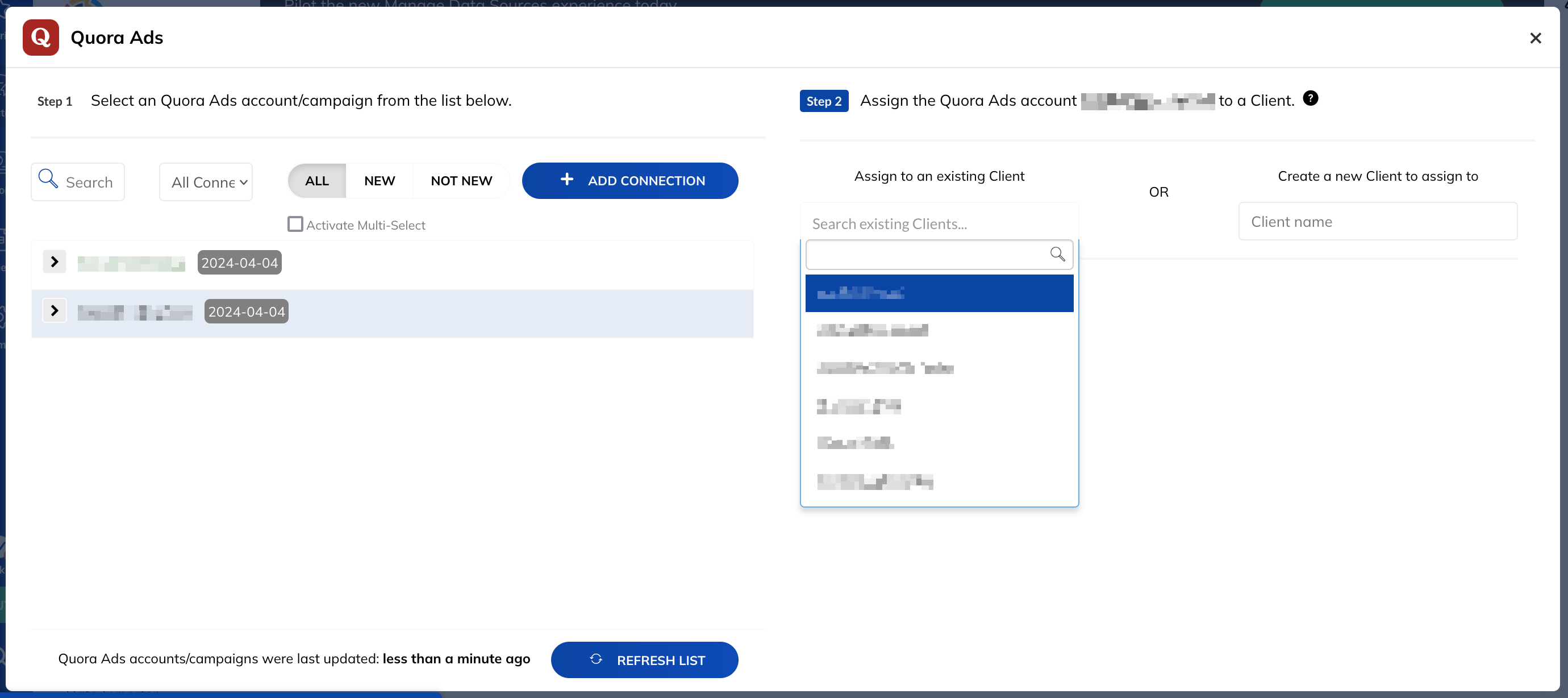Click 'Create a new Client to assign to' label
The width and height of the screenshot is (1568, 698).
pos(1378,176)
